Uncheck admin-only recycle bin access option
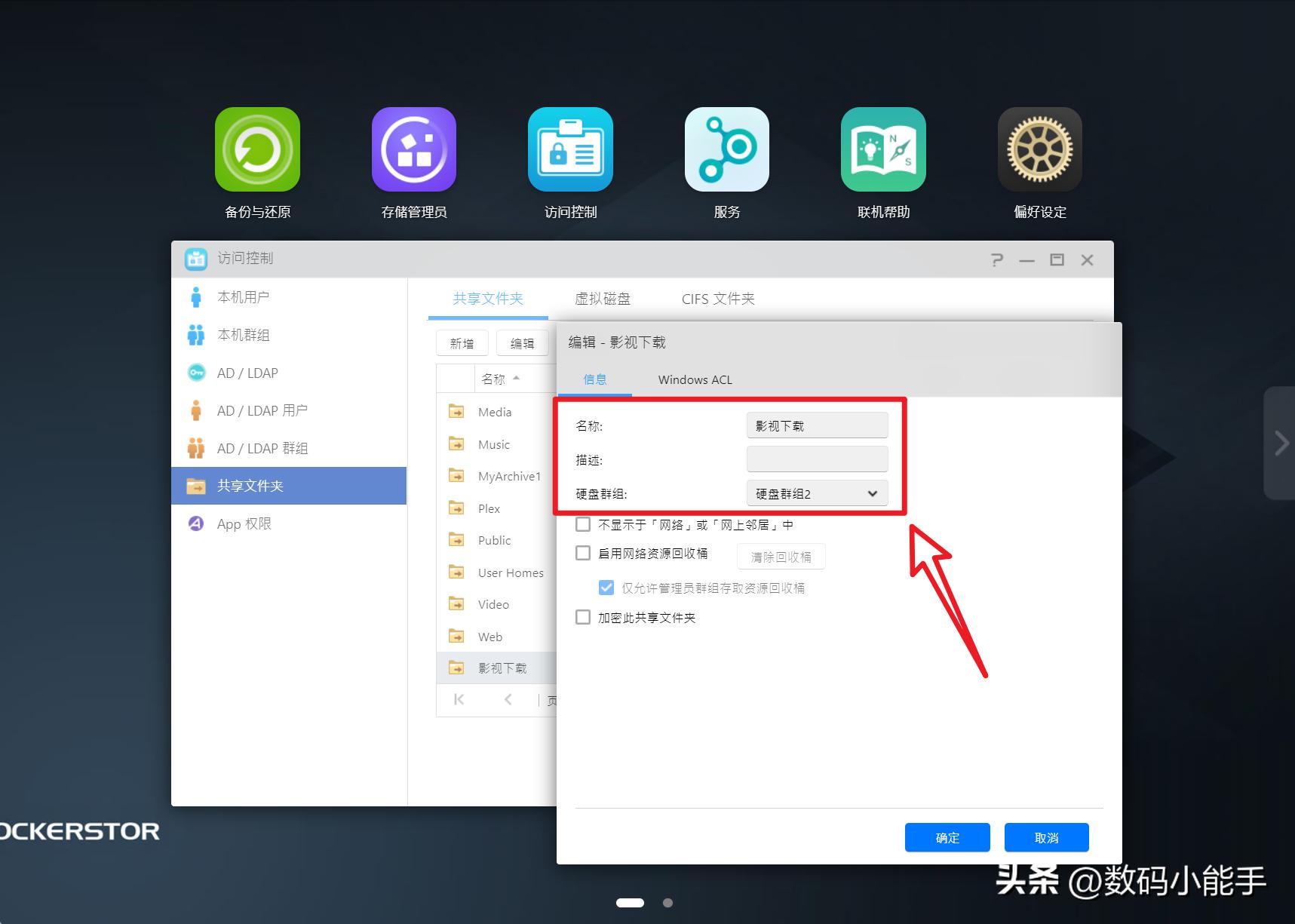Viewport: 1295px width, 924px height. (606, 587)
